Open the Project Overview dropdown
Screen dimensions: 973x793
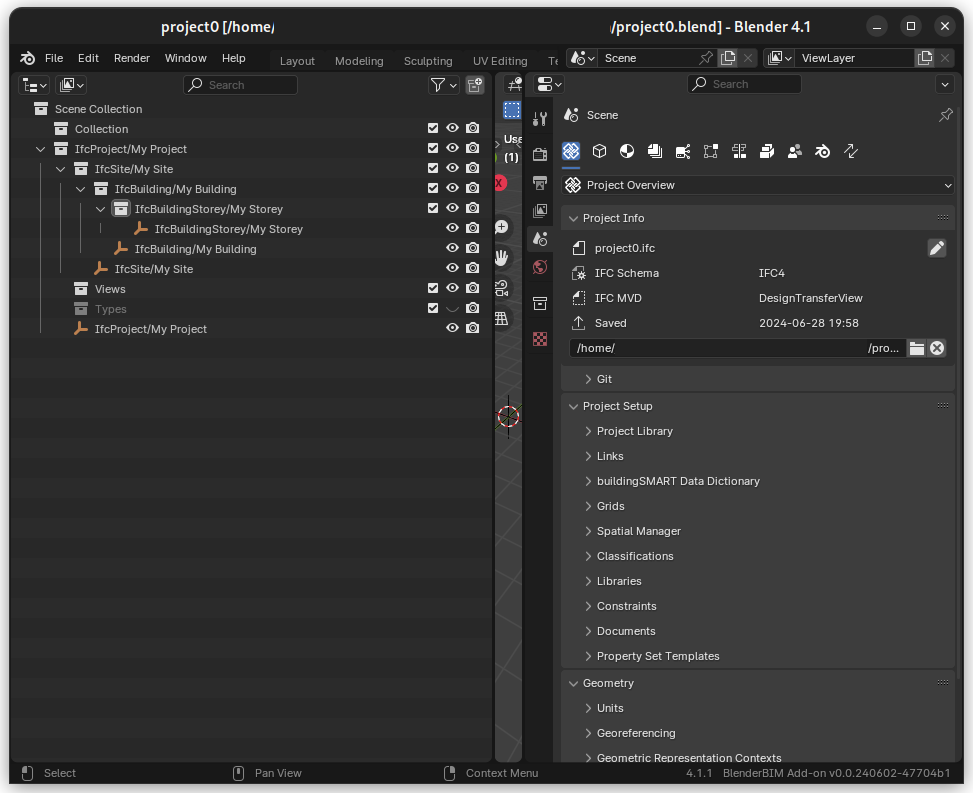tap(757, 185)
